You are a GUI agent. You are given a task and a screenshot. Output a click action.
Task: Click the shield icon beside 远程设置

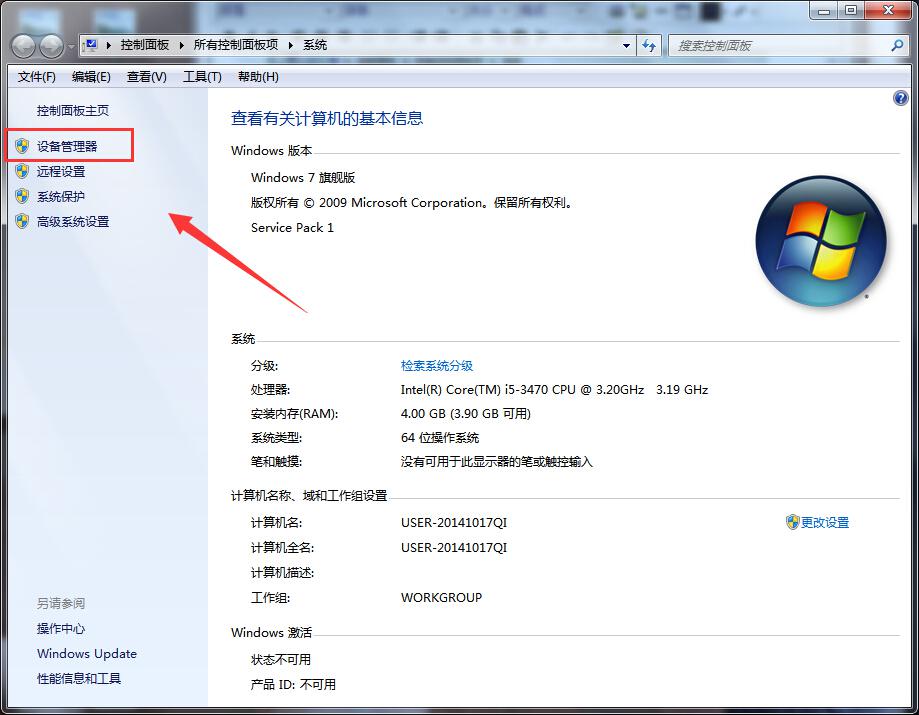point(22,171)
